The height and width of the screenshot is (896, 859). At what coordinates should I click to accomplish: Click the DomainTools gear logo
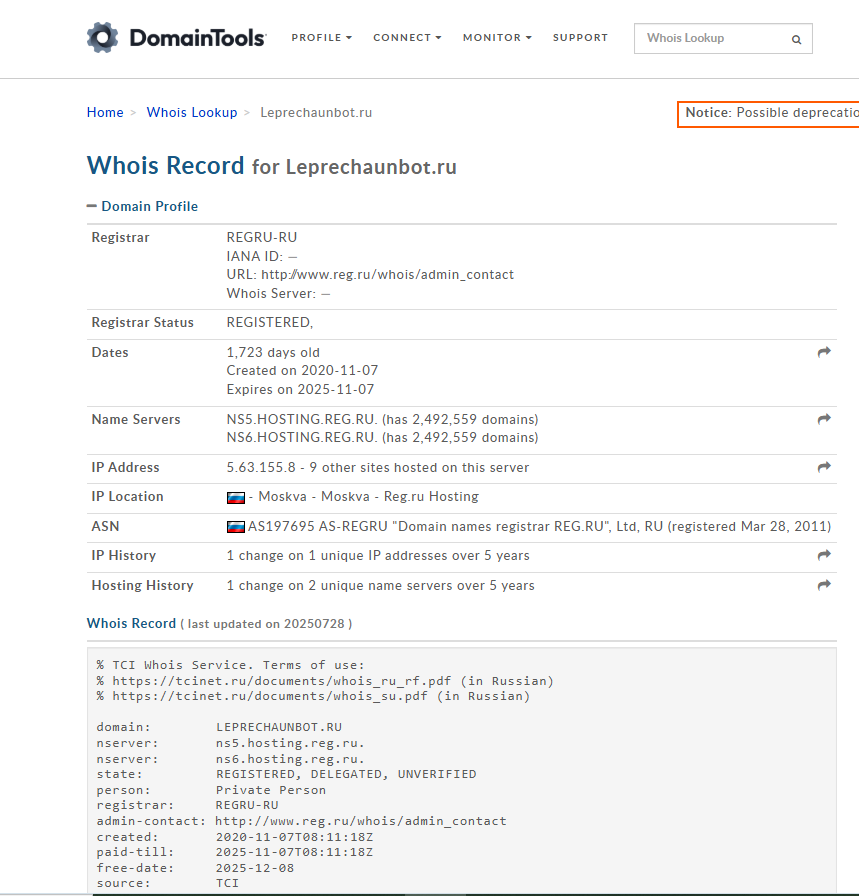pyautogui.click(x=102, y=38)
